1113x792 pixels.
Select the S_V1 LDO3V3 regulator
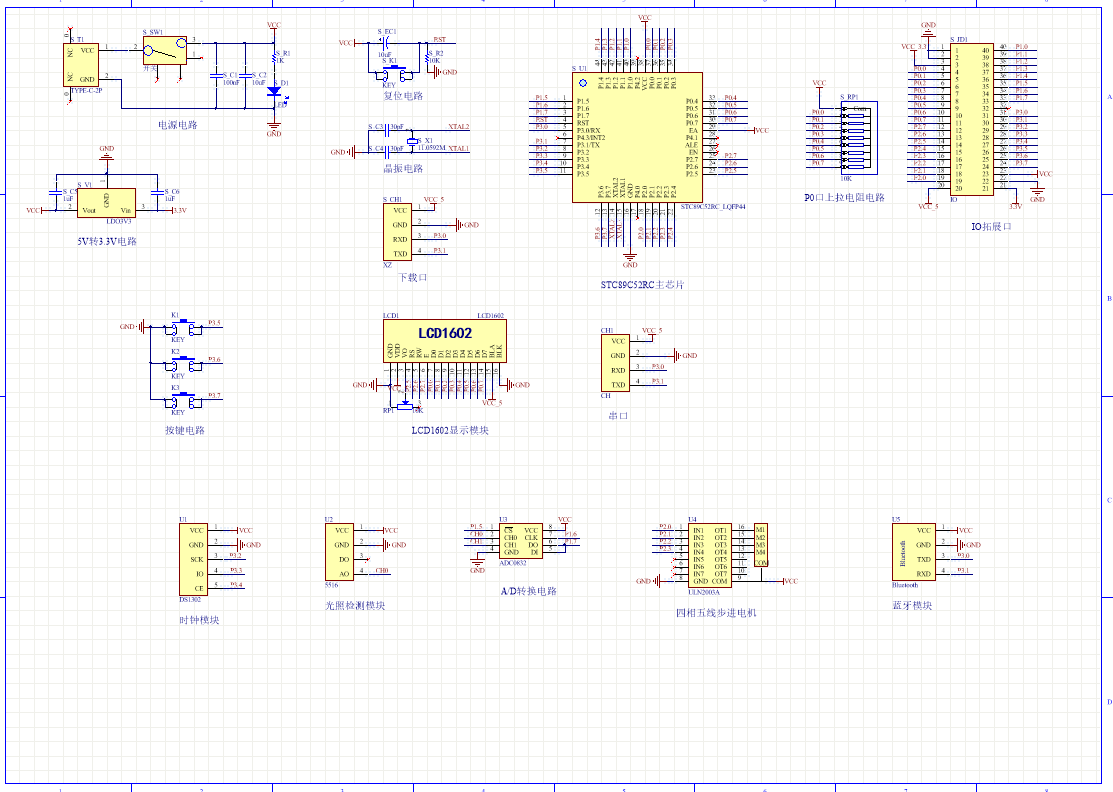[106, 203]
